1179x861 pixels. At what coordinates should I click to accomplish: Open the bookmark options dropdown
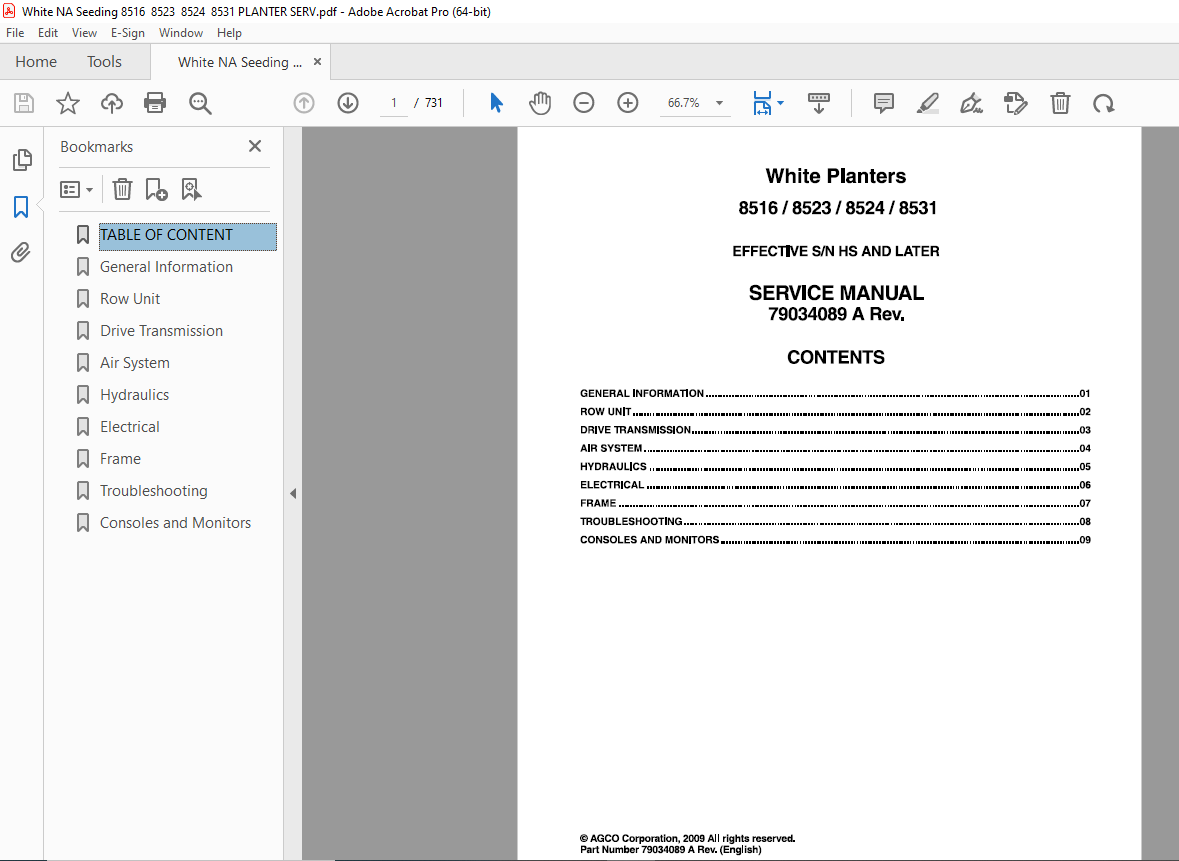click(77, 189)
